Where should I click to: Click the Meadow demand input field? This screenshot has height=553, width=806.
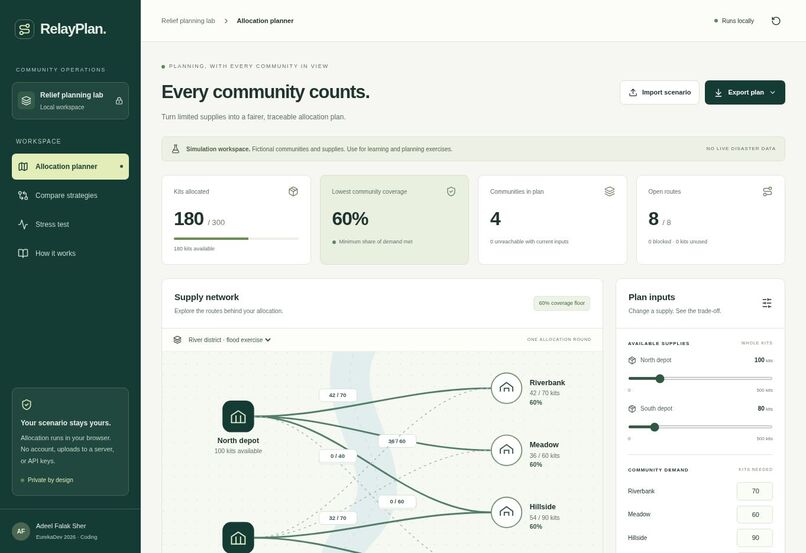pos(755,514)
